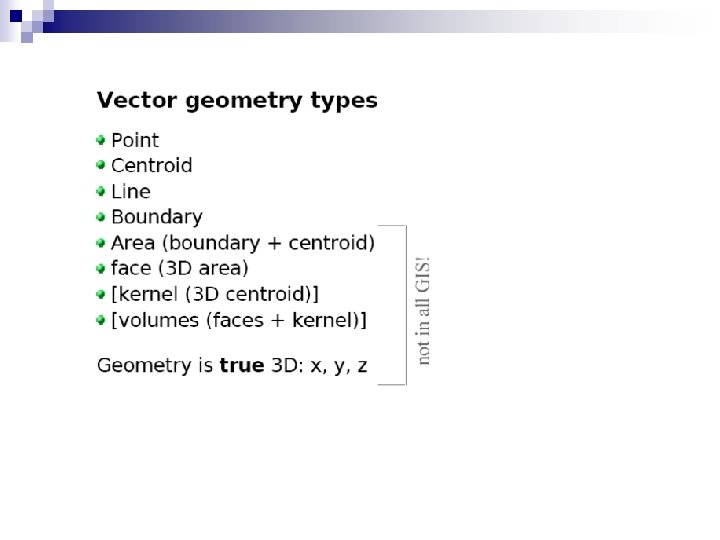Click the green bullet beside Point
Screen dimensions: 720x540
click(101, 139)
